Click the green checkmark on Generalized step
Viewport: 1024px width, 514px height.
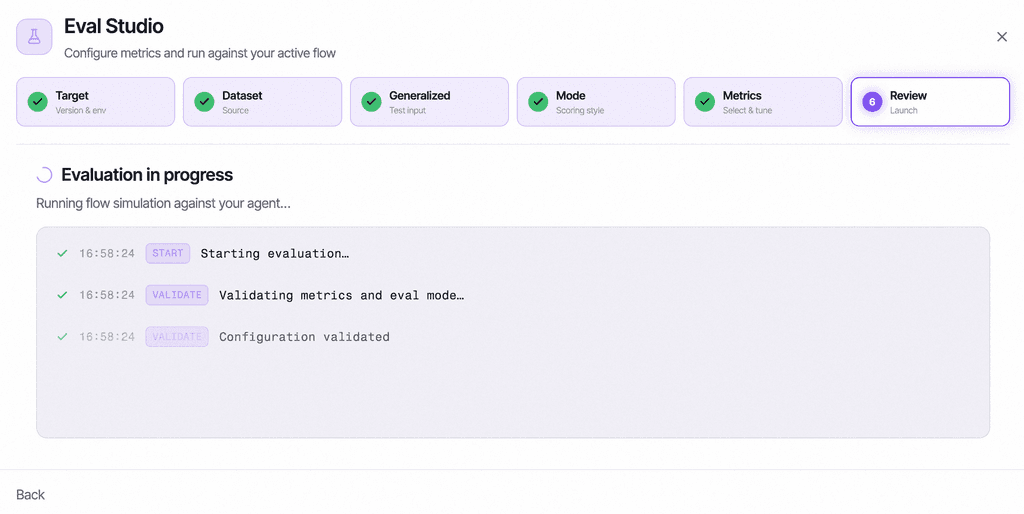coord(372,102)
